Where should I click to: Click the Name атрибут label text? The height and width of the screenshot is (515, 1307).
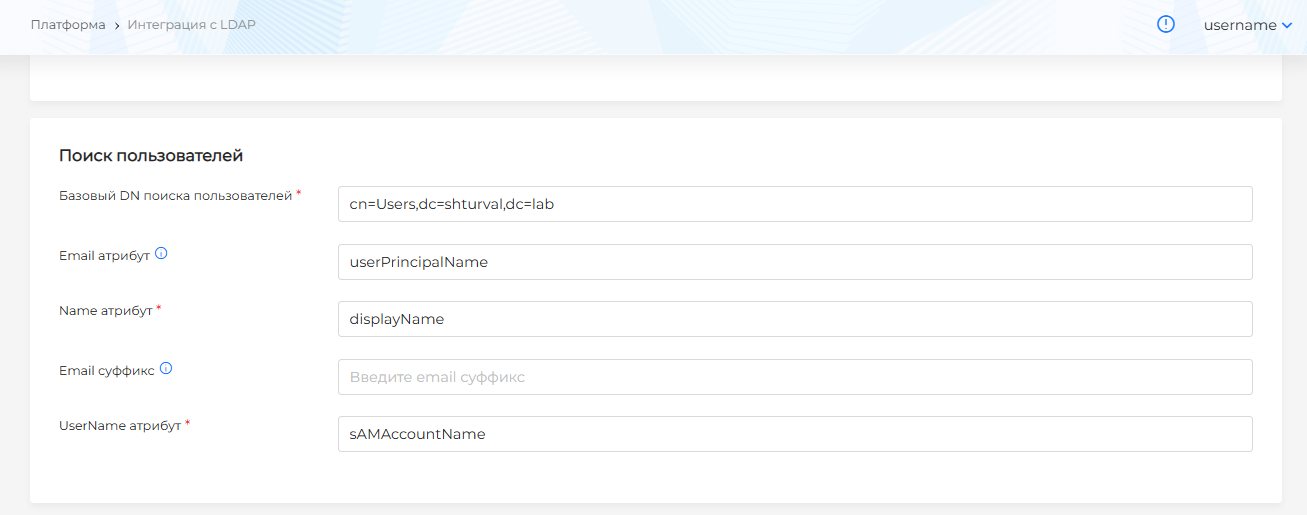pos(105,311)
